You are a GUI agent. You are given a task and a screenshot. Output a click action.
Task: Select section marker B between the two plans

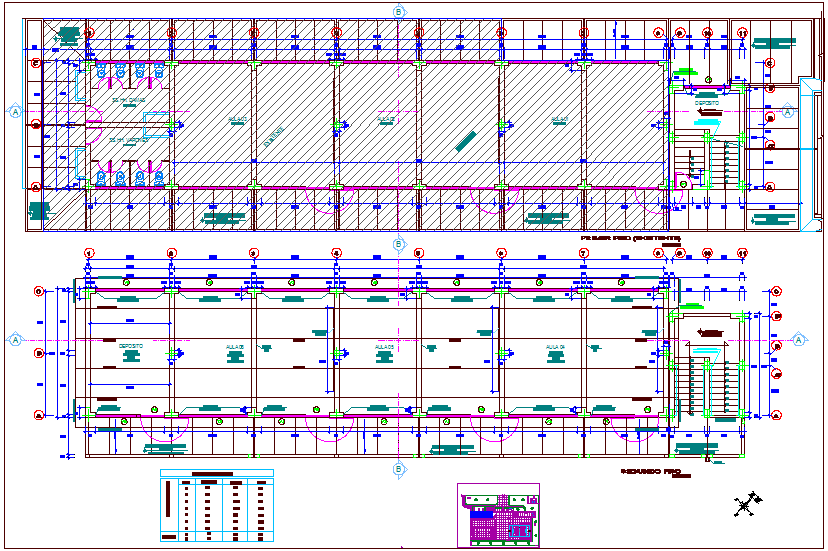399,243
